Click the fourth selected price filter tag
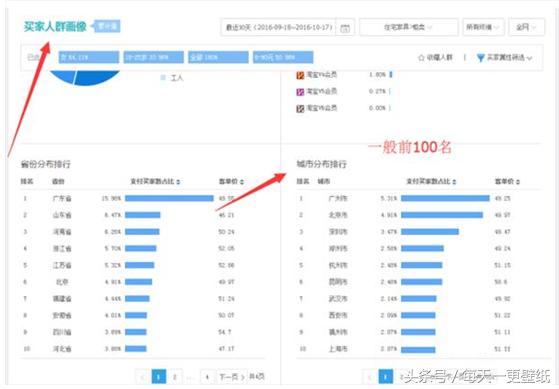This screenshot has width=559, height=389. pos(283,57)
